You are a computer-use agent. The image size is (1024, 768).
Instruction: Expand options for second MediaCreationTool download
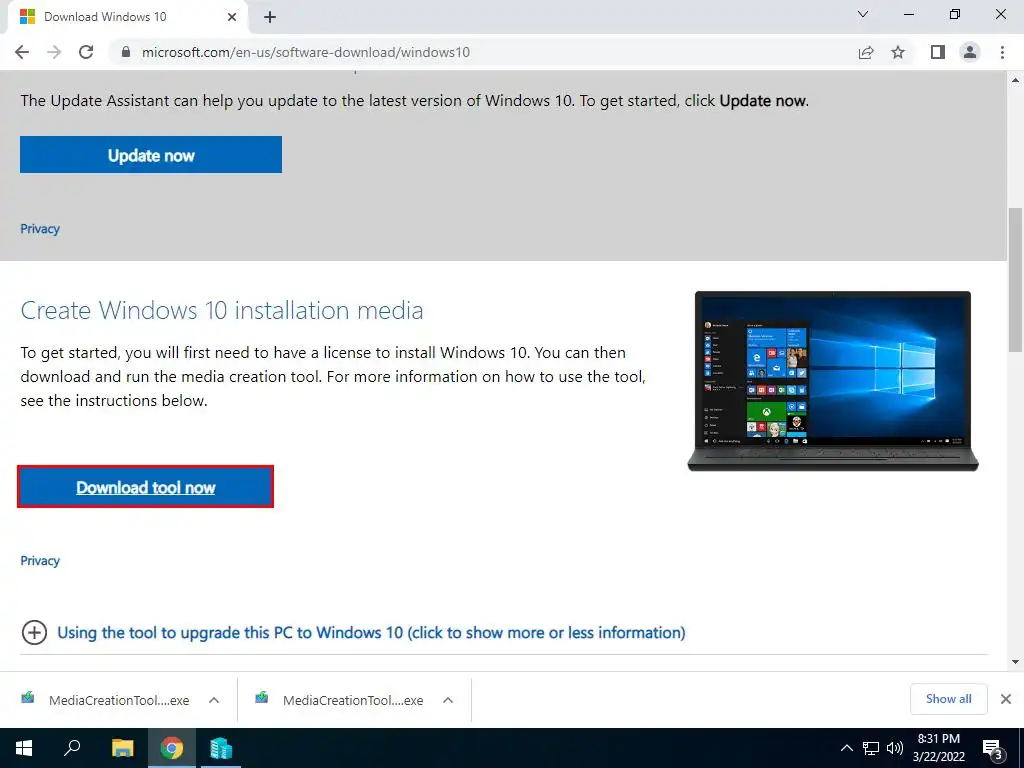click(448, 700)
